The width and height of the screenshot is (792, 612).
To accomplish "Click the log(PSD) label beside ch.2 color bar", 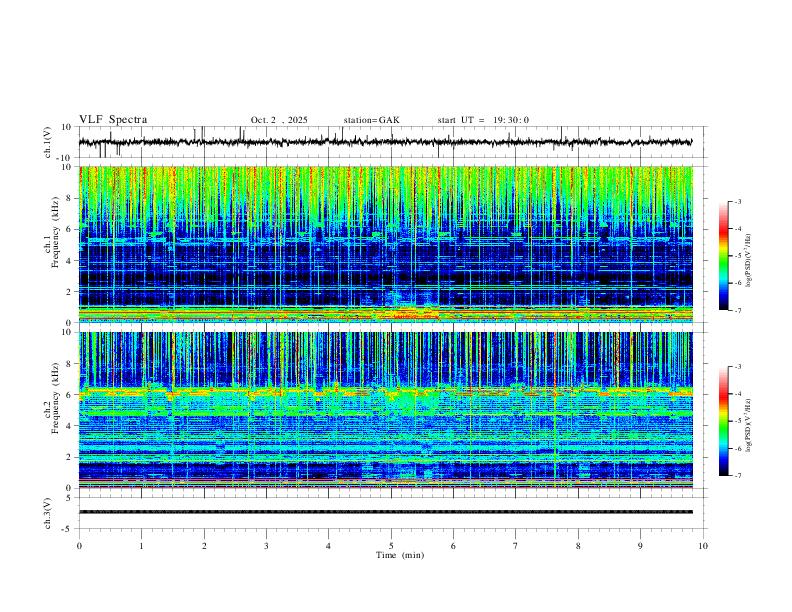I will click(748, 425).
